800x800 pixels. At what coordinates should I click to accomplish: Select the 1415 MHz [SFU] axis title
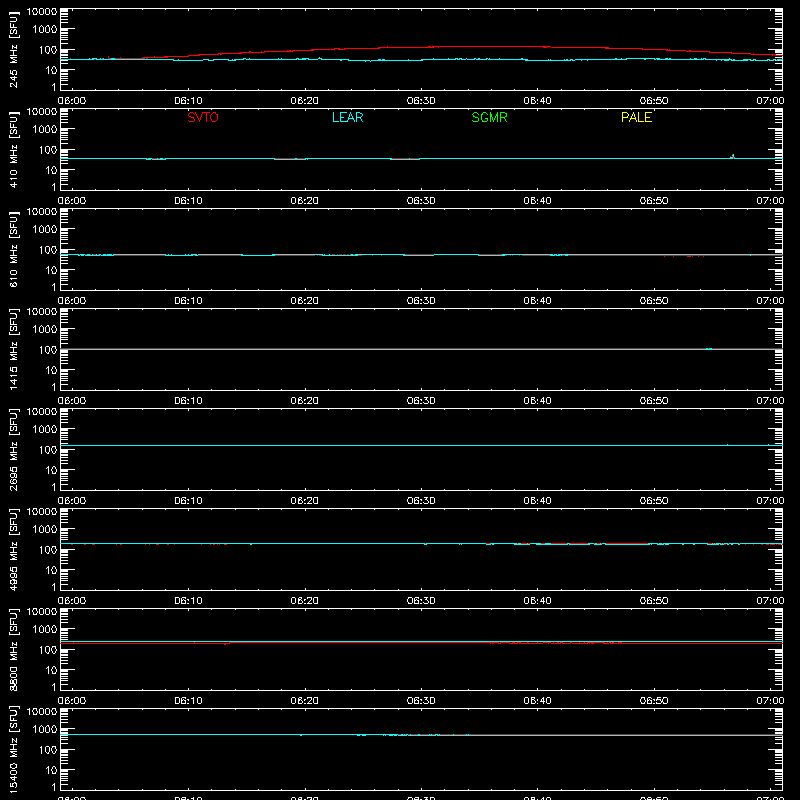[13, 349]
